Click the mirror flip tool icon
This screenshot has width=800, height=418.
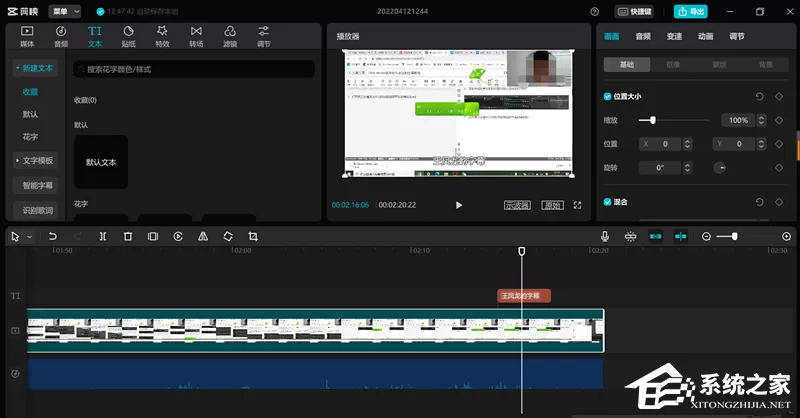click(x=203, y=236)
